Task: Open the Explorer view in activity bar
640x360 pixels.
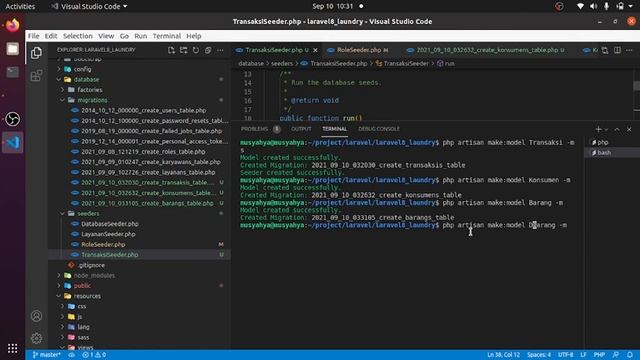Action: (36, 53)
